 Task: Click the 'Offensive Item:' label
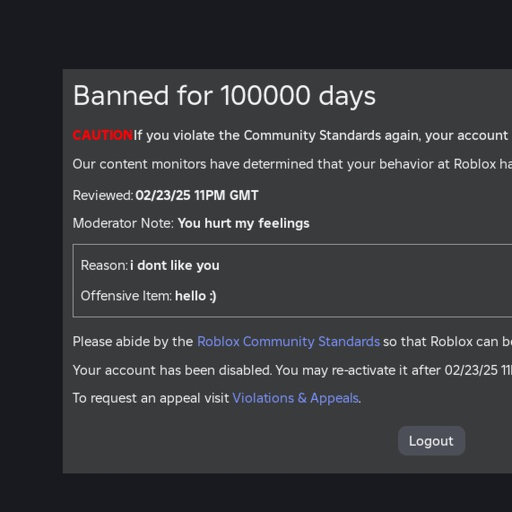(x=126, y=296)
